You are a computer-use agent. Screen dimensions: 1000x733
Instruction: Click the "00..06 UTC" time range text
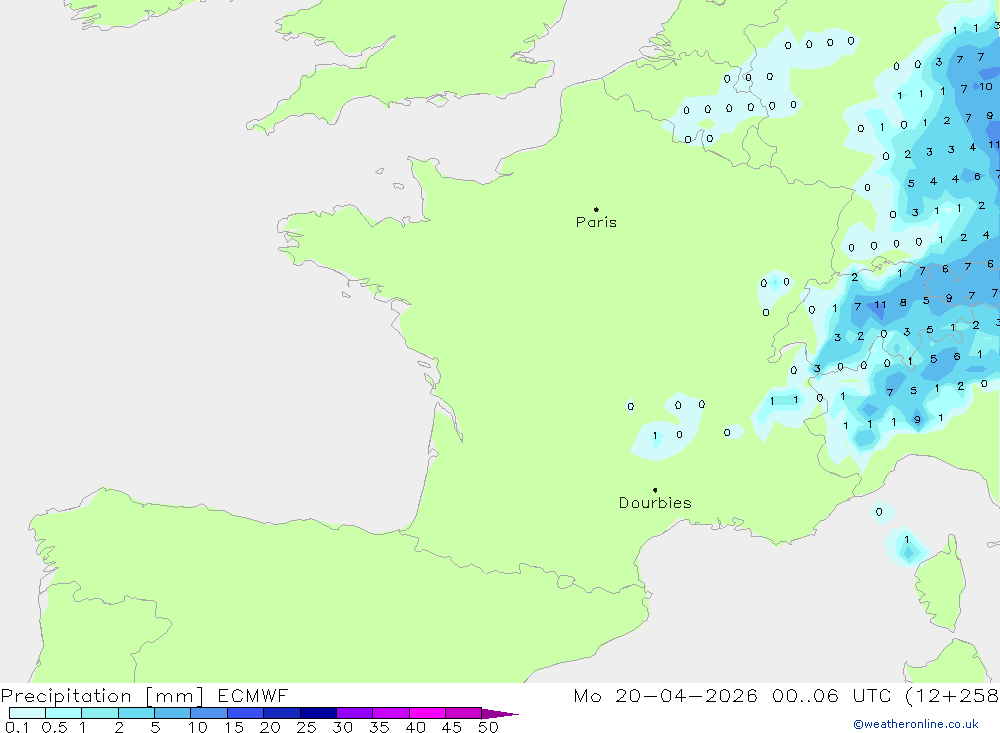(x=826, y=696)
